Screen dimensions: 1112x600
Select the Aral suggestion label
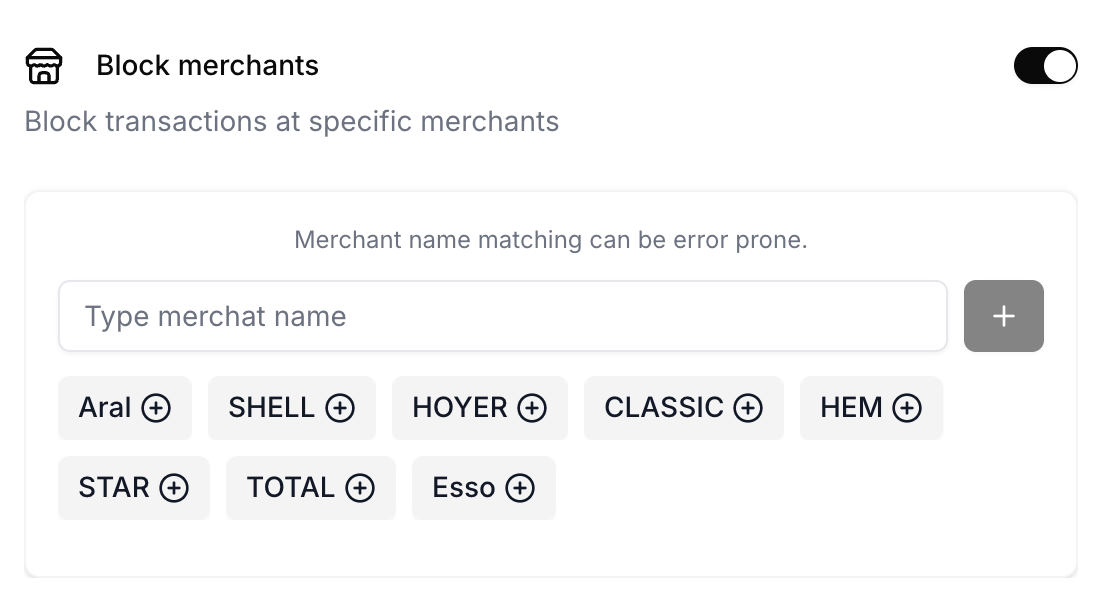pyautogui.click(x=105, y=408)
